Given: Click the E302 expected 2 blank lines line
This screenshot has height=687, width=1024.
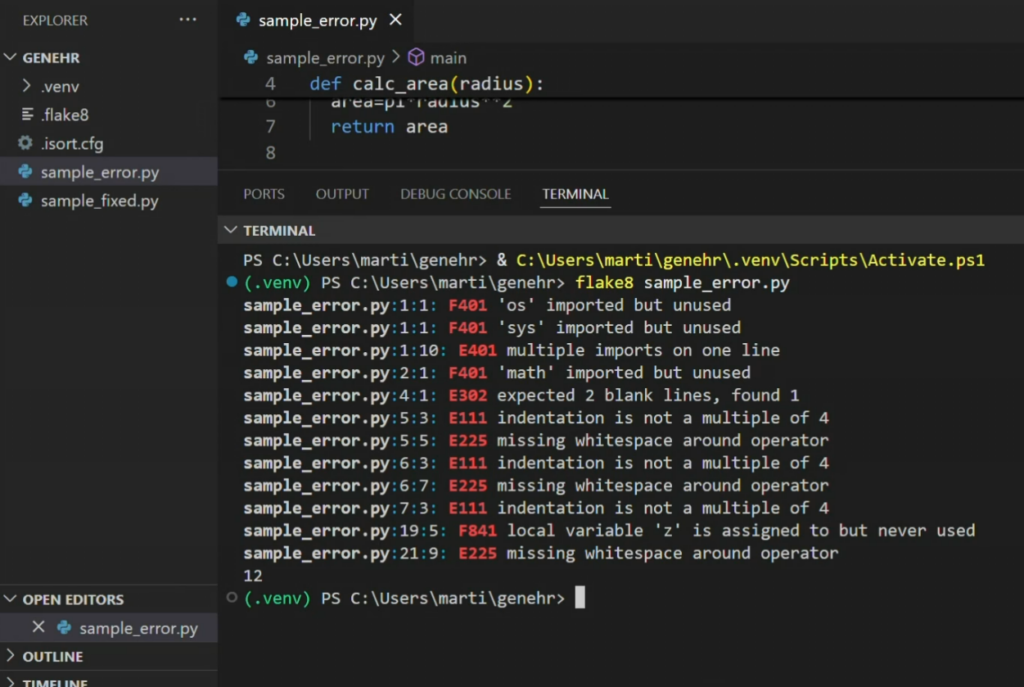Looking at the screenshot, I should [521, 395].
